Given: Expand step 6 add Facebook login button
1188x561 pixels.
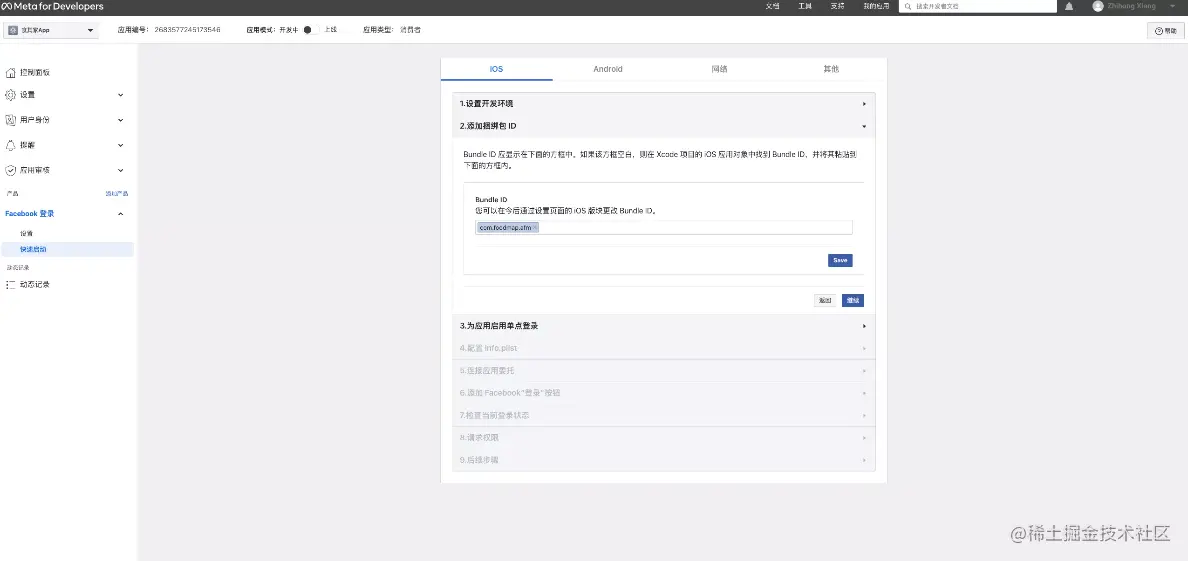Looking at the screenshot, I should pyautogui.click(x=664, y=393).
